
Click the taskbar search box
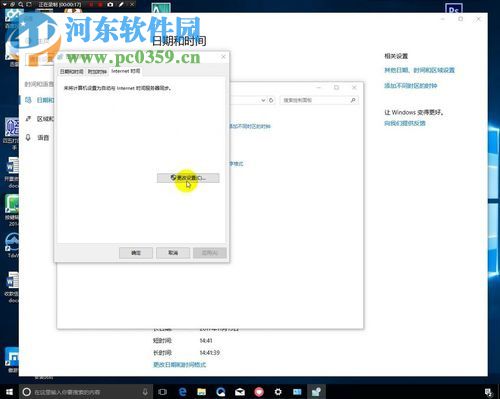(86, 392)
